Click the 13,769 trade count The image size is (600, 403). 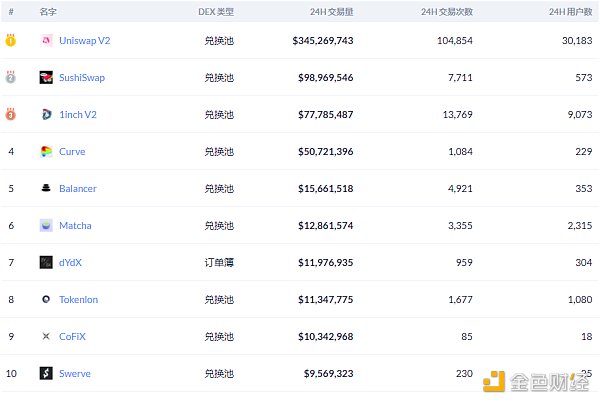457,114
